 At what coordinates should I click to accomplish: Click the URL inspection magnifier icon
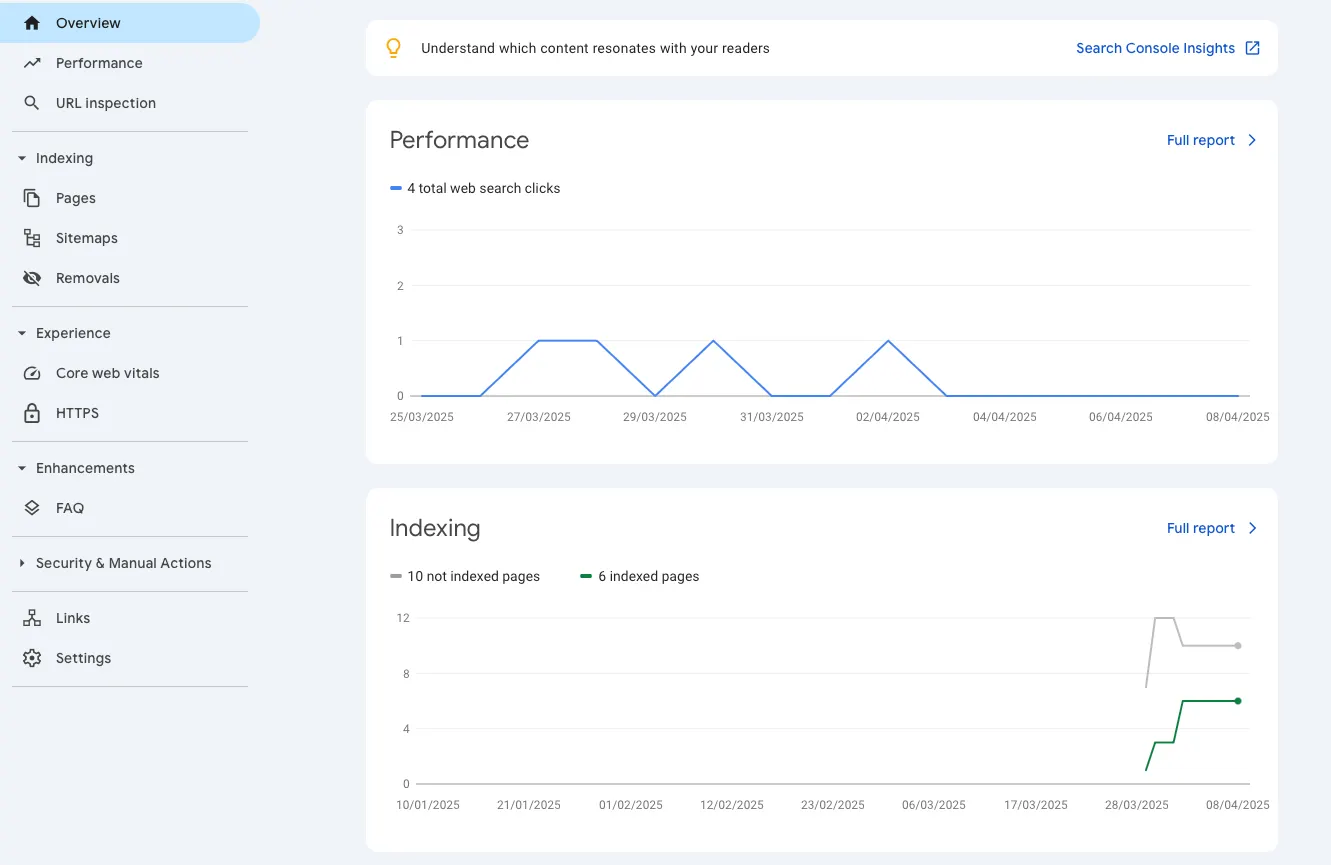click(29, 102)
